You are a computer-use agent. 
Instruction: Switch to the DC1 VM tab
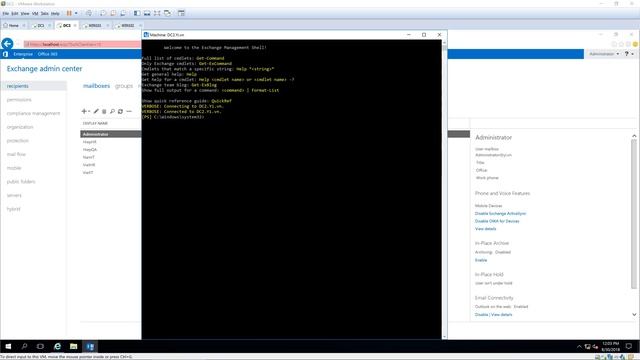coord(41,25)
